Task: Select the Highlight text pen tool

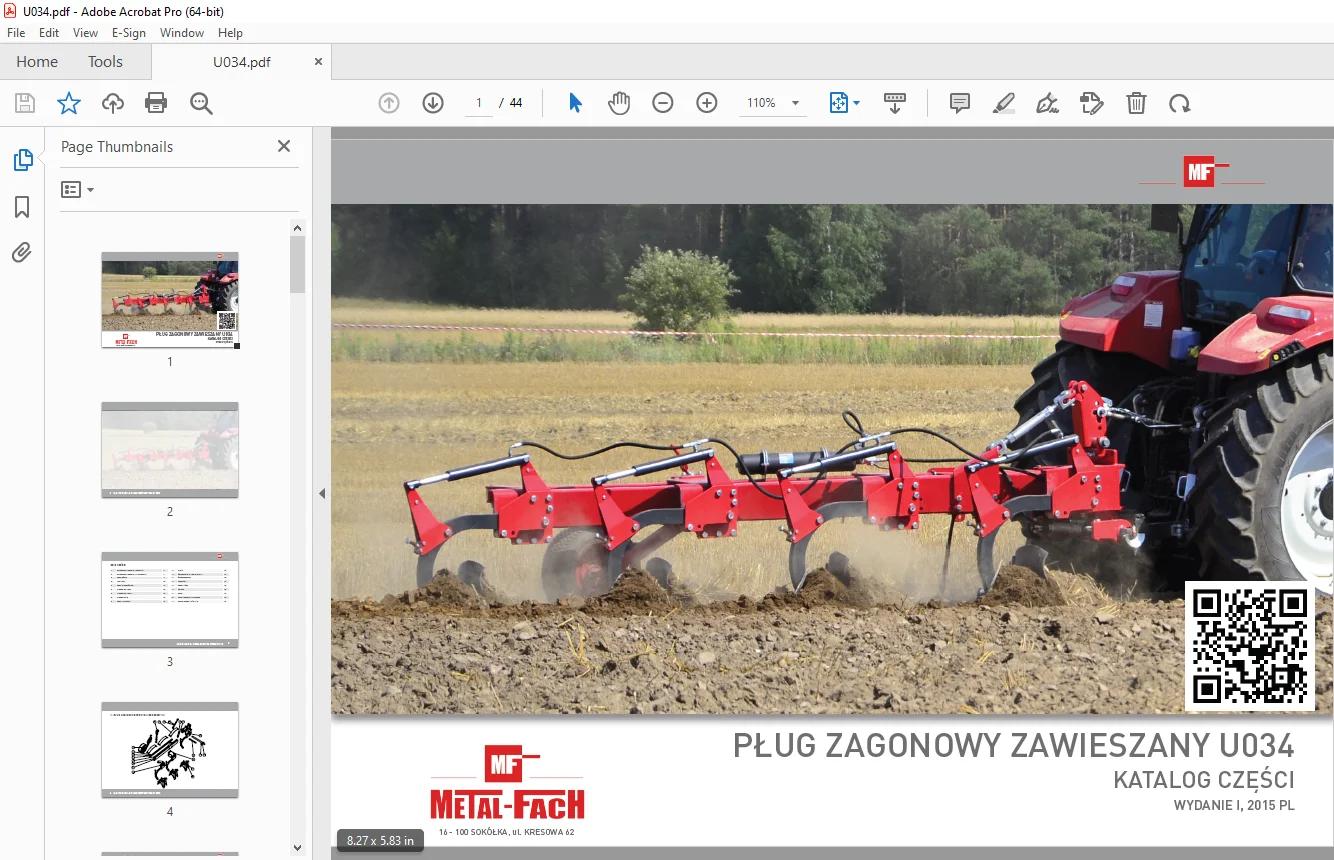Action: click(1004, 103)
